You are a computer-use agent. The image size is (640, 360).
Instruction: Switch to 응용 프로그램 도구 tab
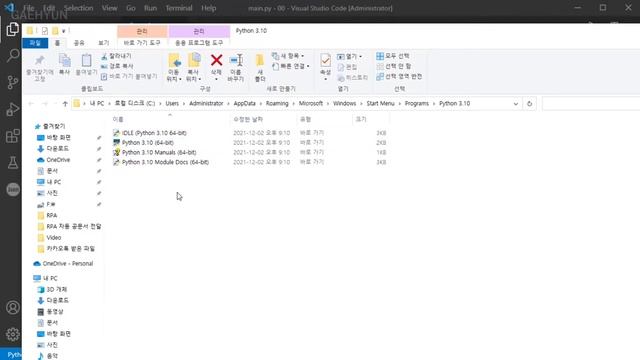[x=199, y=43]
